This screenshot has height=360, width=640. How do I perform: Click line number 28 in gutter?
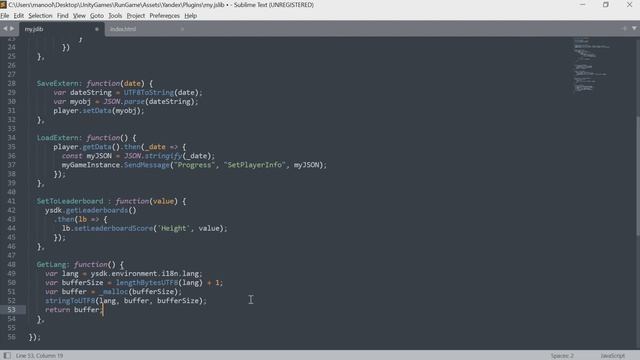tap(11, 83)
